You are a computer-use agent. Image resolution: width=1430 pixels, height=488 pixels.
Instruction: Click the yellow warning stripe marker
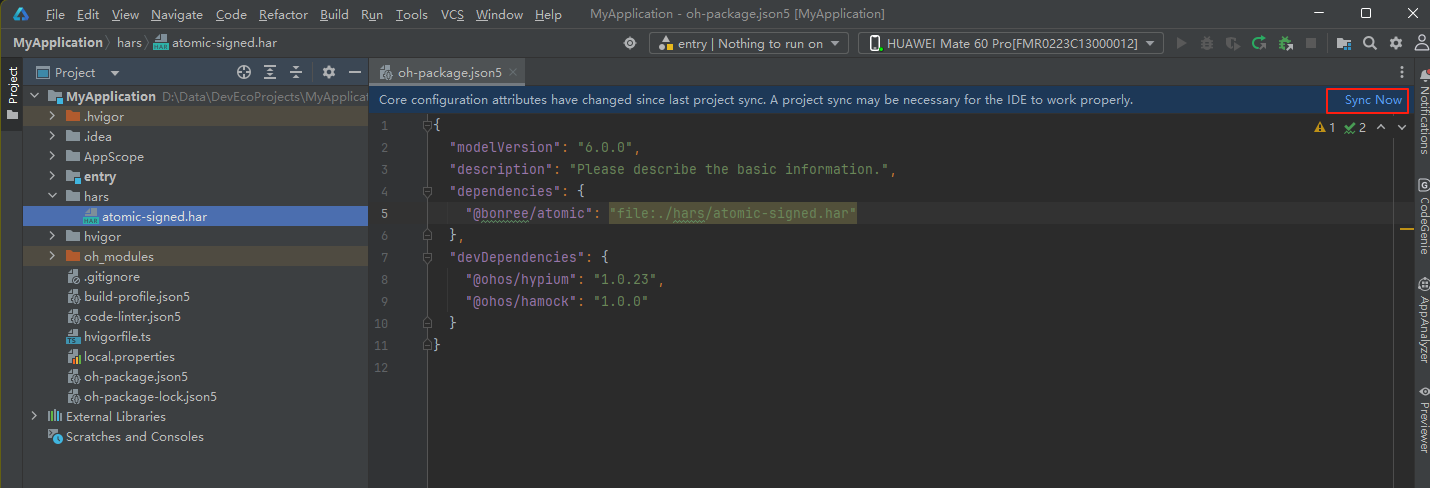1406,230
